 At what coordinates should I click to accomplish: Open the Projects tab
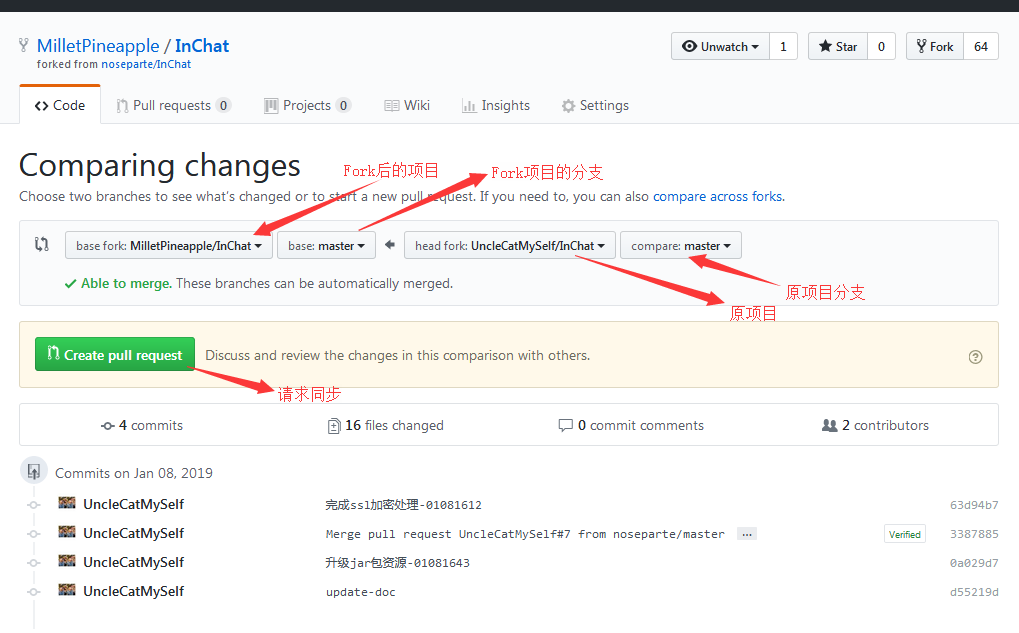pos(307,105)
